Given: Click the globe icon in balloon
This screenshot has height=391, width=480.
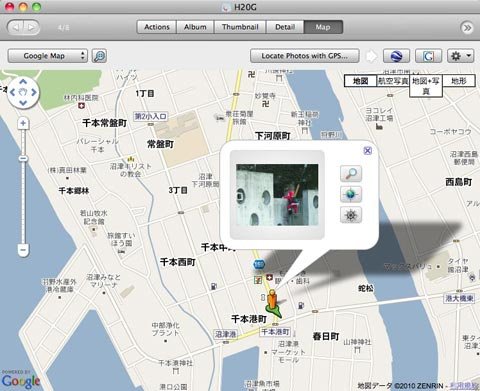Looking at the screenshot, I should [x=351, y=194].
